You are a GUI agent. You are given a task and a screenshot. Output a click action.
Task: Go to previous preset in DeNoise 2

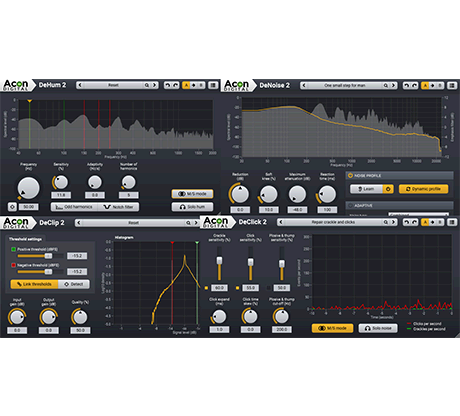click(304, 86)
